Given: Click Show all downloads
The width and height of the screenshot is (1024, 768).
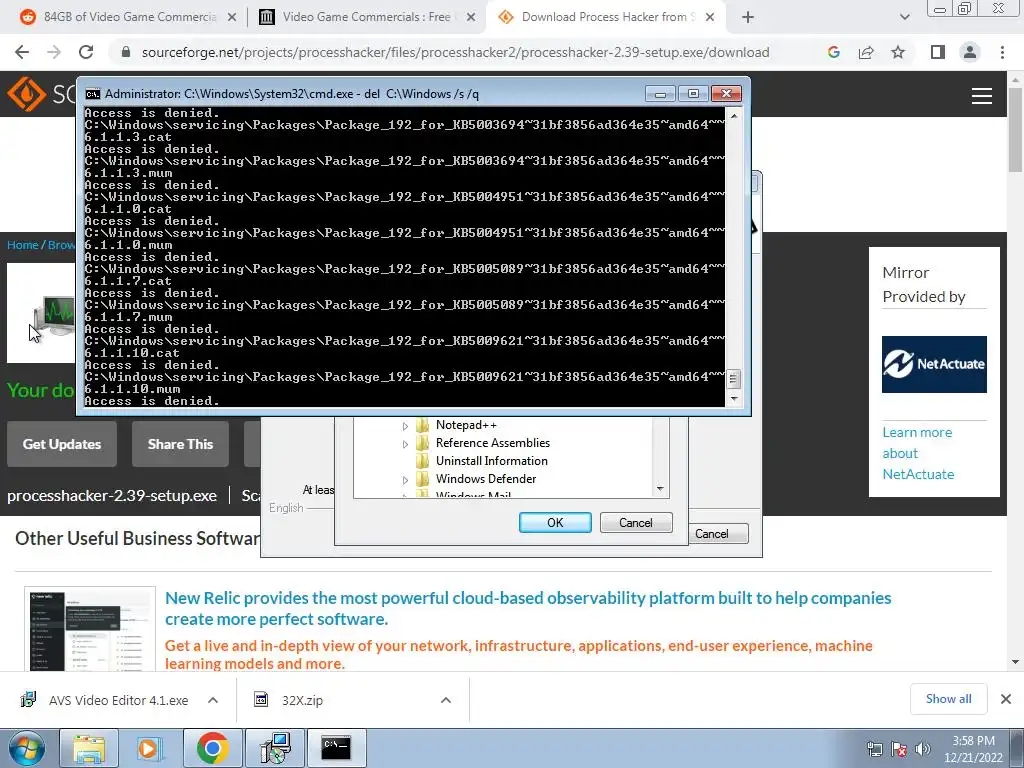Looking at the screenshot, I should (x=948, y=699).
